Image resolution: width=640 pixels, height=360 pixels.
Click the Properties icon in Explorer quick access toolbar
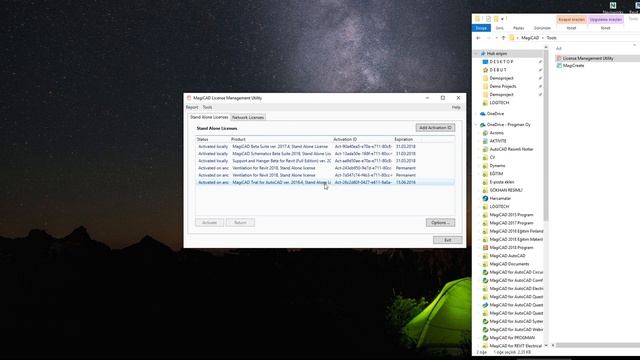point(488,19)
